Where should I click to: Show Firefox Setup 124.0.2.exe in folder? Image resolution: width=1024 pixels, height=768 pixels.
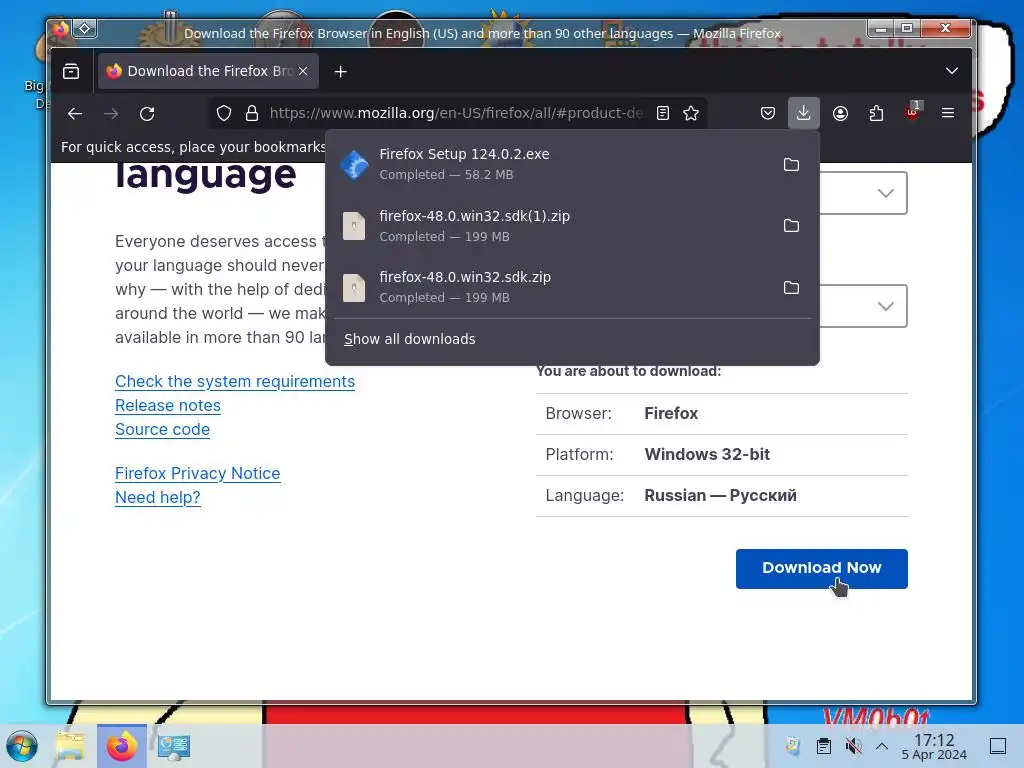tap(792, 165)
